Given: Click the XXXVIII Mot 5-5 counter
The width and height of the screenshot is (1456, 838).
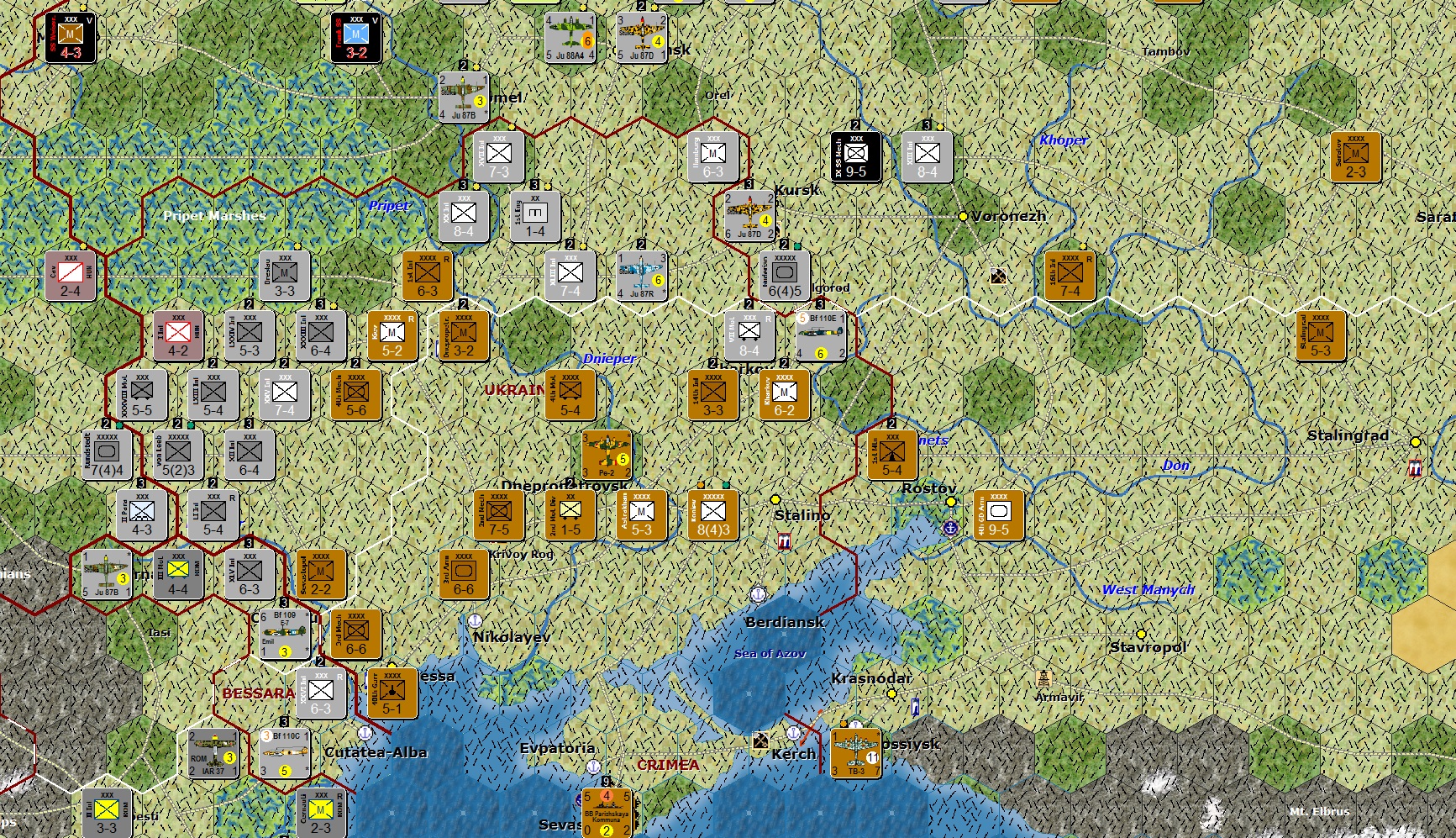Looking at the screenshot, I should [142, 395].
